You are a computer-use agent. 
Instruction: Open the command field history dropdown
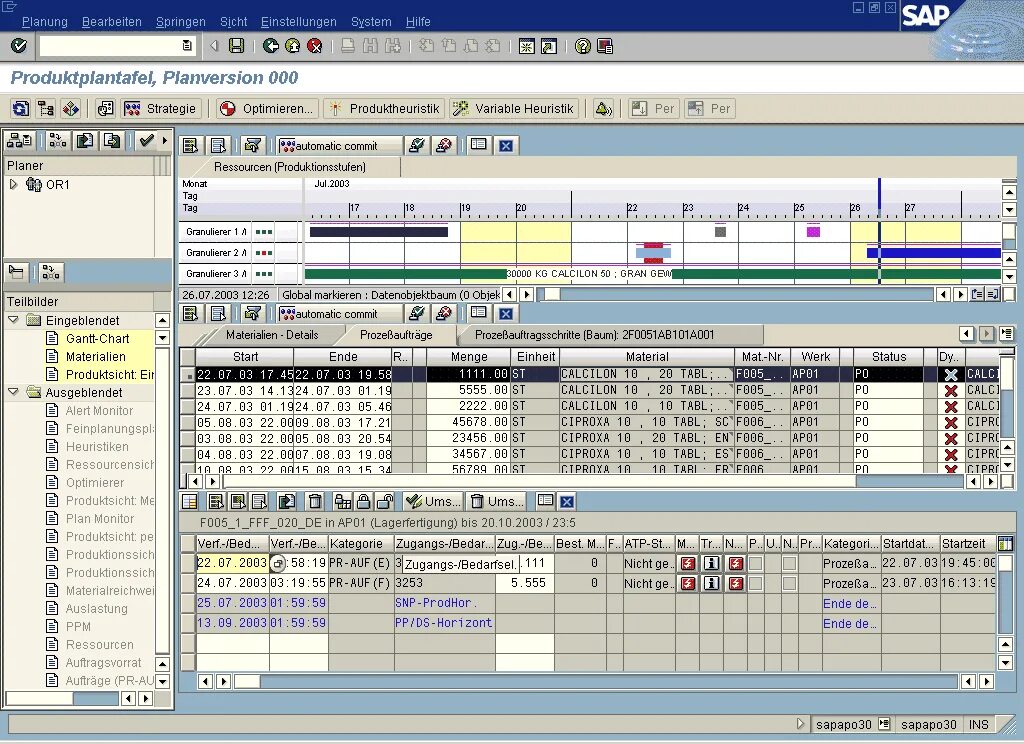point(187,46)
